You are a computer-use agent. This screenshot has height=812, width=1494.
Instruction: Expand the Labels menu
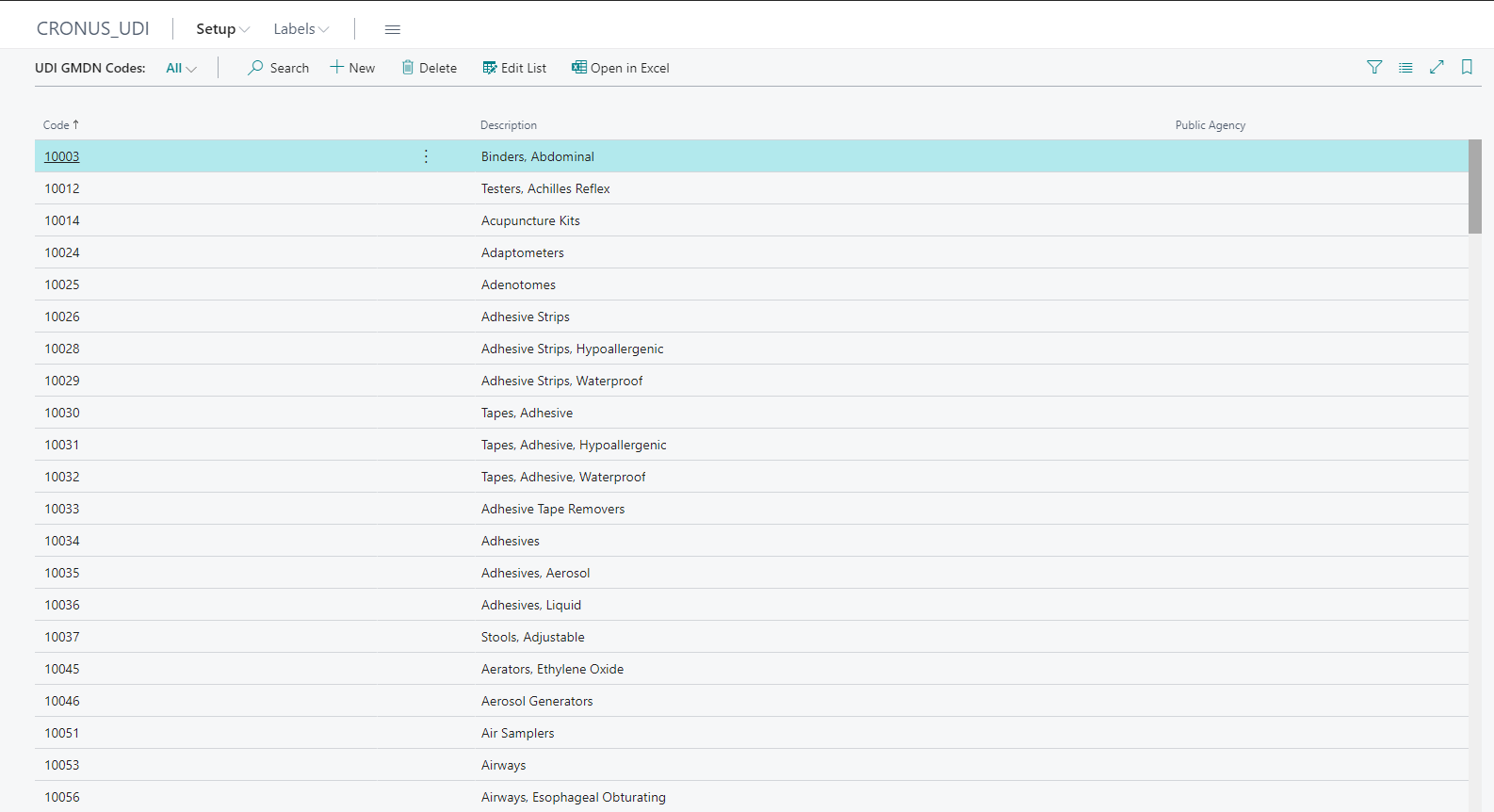tap(300, 29)
